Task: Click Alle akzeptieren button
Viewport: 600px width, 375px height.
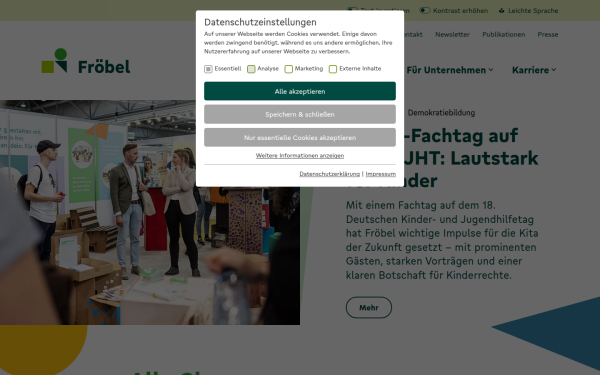Action: [300, 91]
